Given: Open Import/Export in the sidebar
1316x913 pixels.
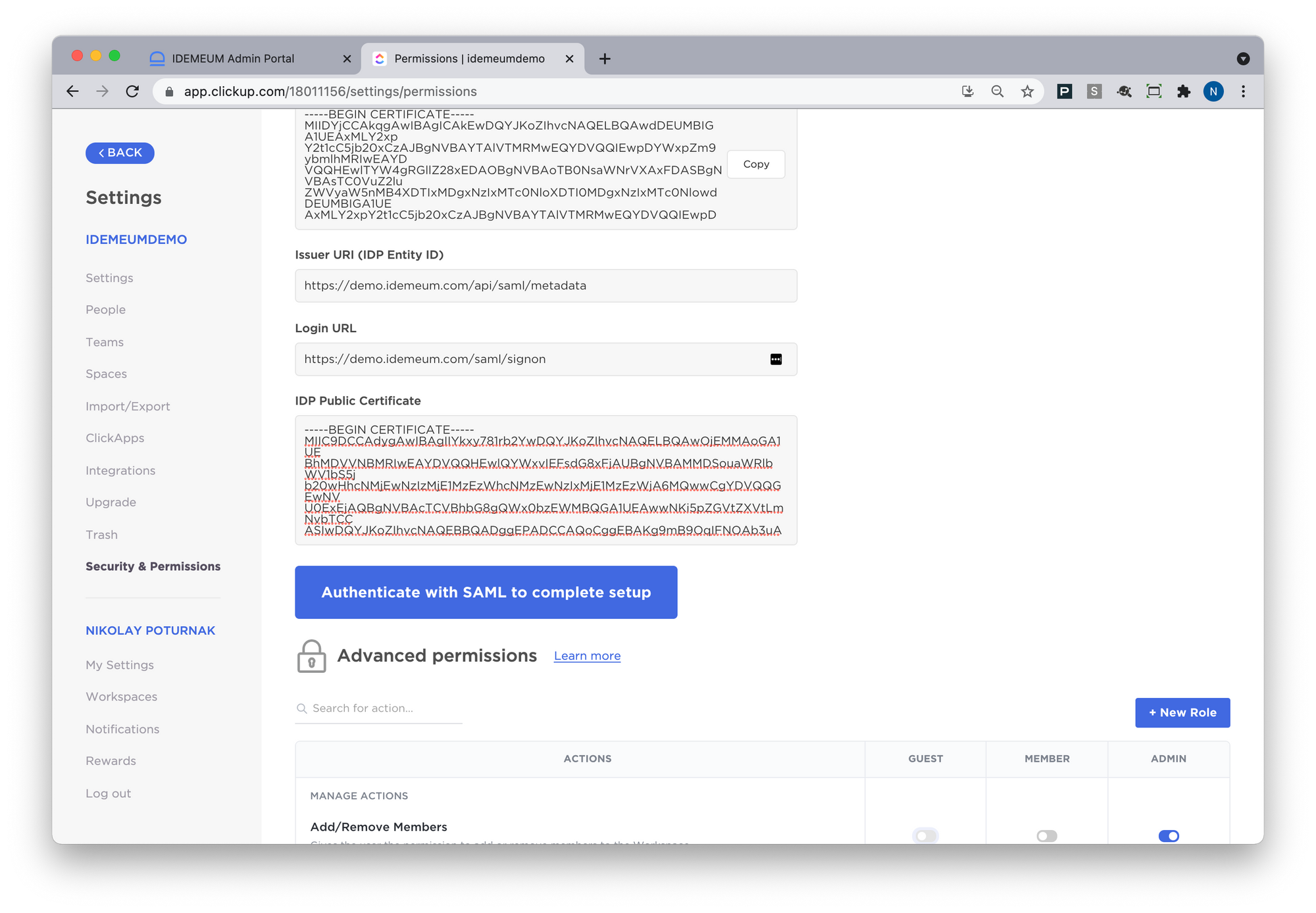Looking at the screenshot, I should [x=128, y=406].
